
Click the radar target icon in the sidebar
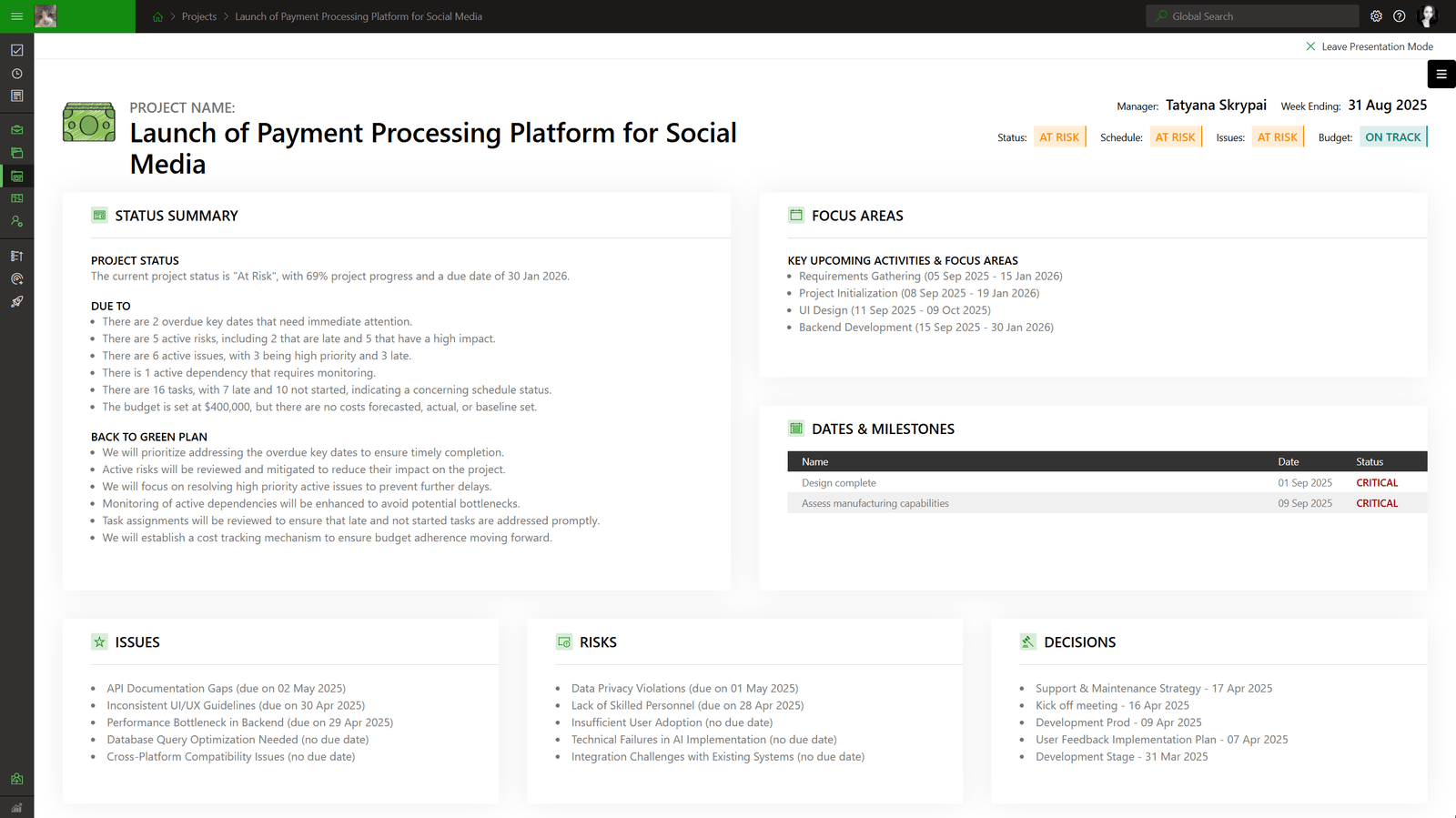(16, 279)
